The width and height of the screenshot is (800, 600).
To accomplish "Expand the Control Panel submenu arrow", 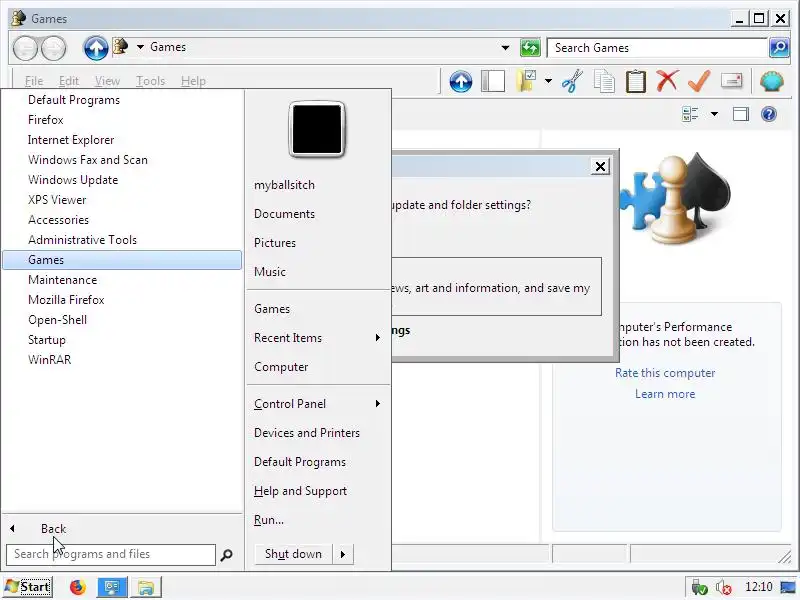I will (378, 404).
